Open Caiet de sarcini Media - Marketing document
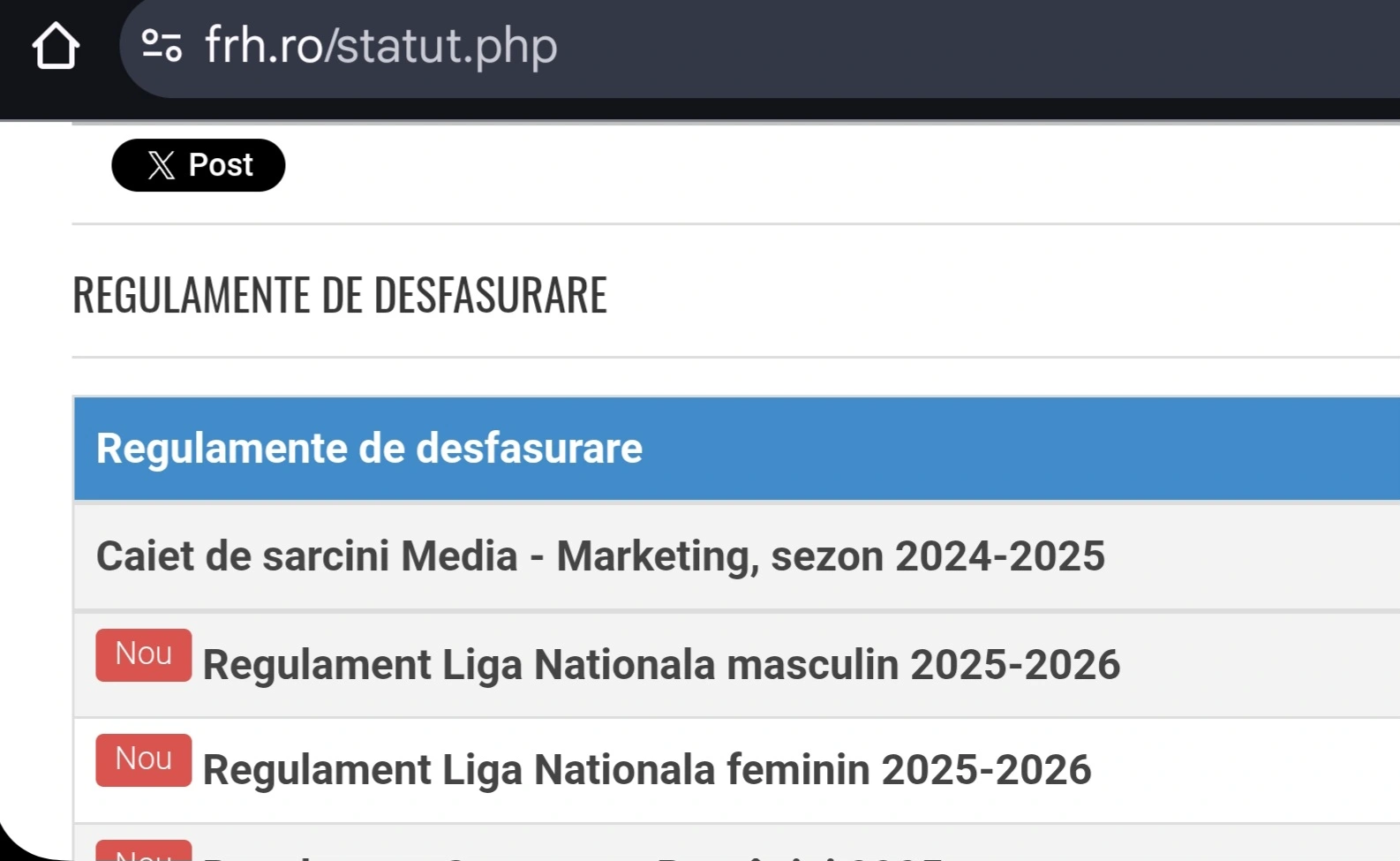 600,556
